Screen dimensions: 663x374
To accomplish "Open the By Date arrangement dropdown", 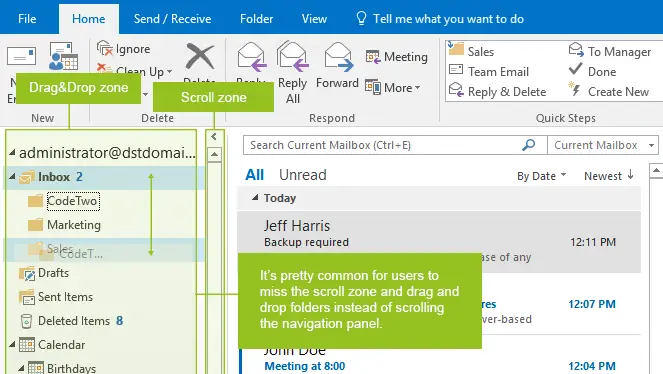I will tap(541, 175).
